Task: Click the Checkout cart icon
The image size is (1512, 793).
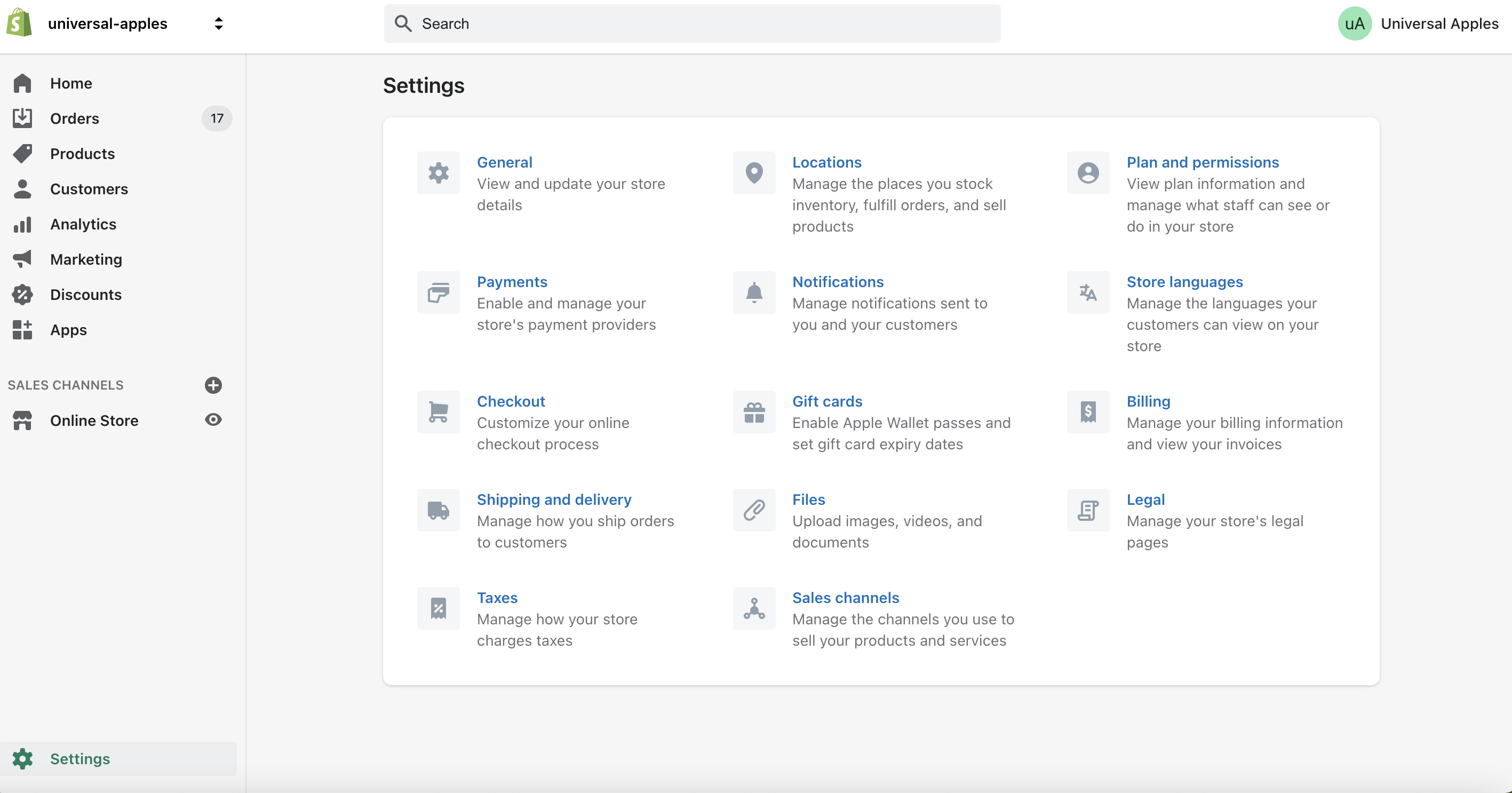Action: (439, 412)
